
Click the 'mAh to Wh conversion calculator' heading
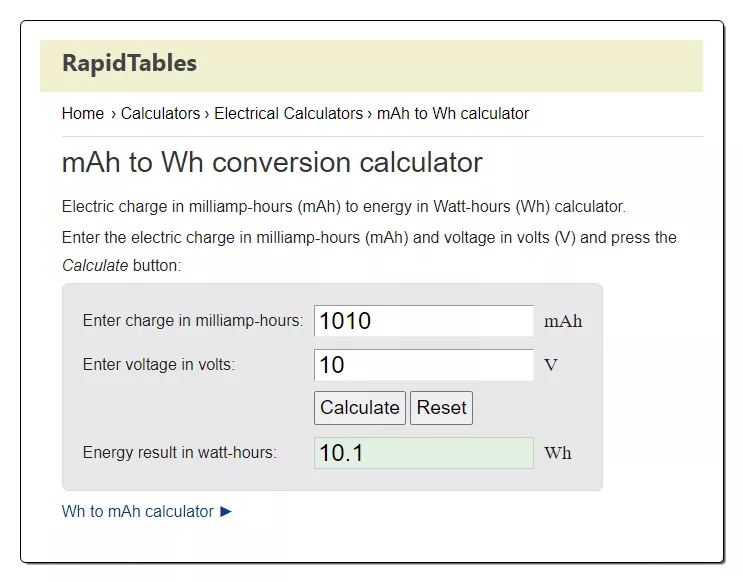pos(272,162)
